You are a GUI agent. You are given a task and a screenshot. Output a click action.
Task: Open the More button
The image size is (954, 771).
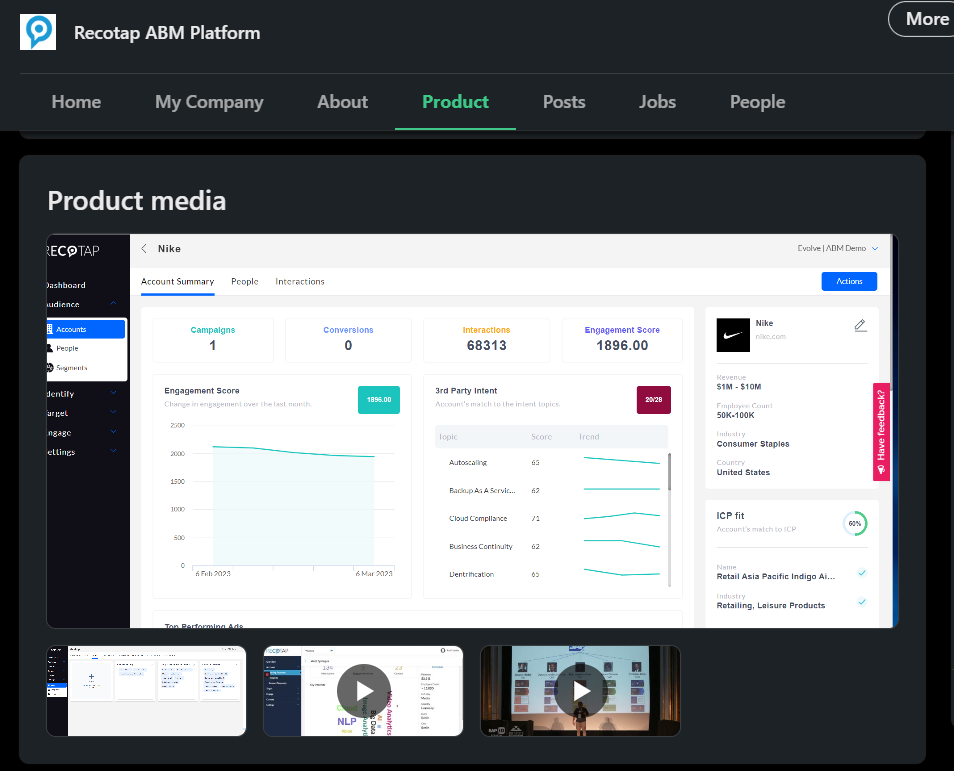coord(924,19)
